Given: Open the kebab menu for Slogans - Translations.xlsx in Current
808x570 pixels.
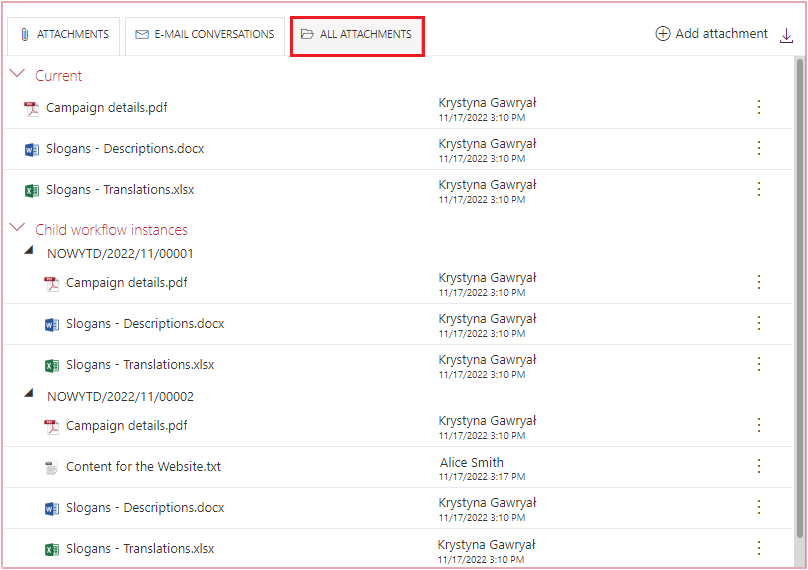Looking at the screenshot, I should click(759, 189).
